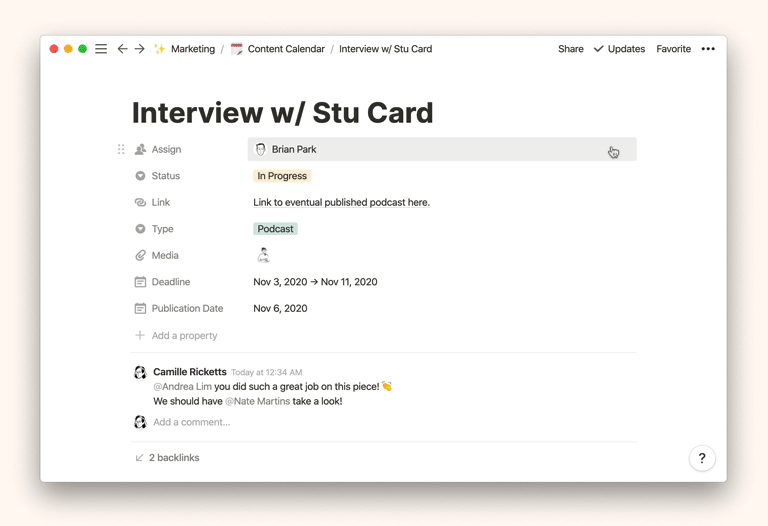
Task: Click the Type property icon
Action: tap(140, 229)
